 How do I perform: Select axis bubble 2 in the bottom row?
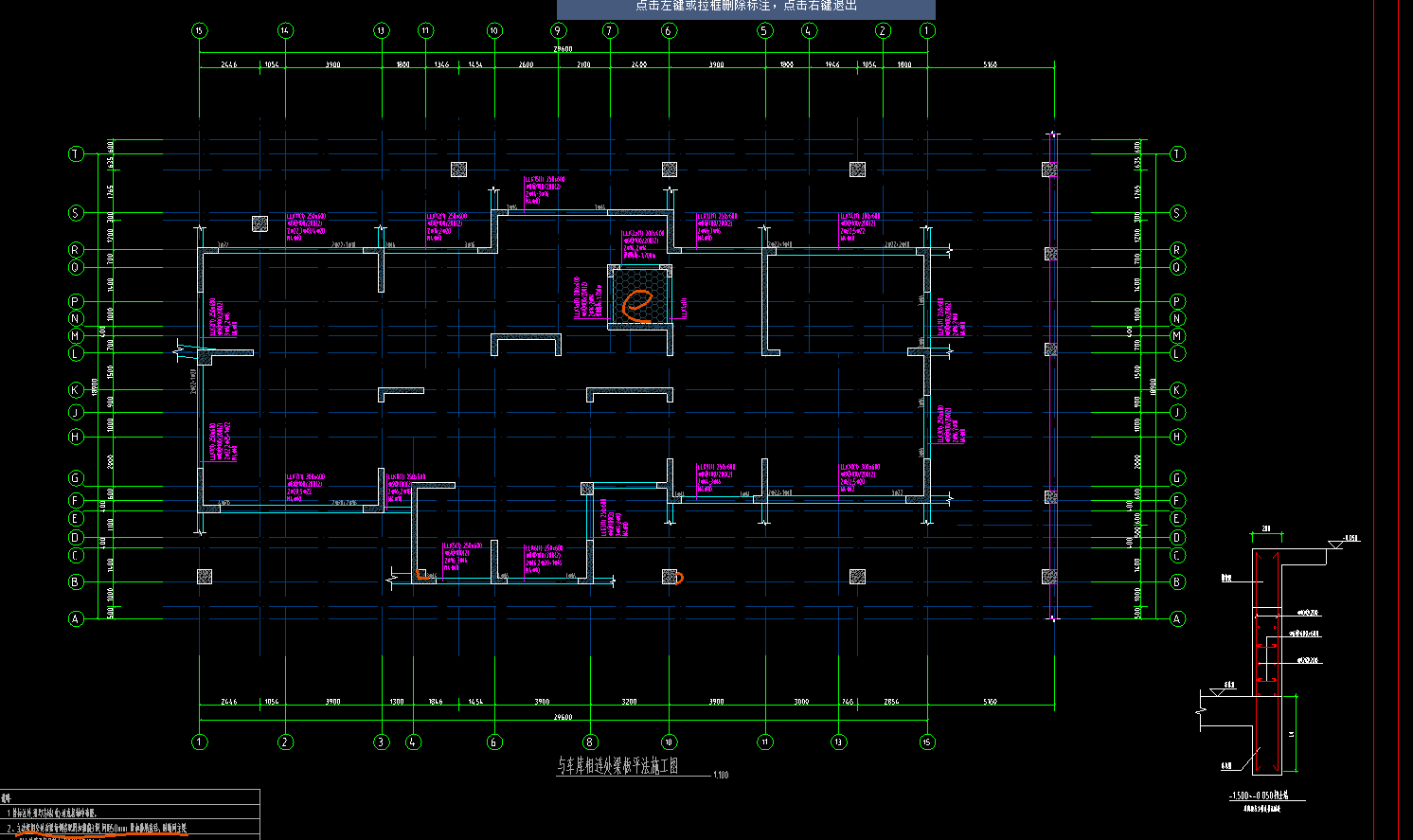285,742
